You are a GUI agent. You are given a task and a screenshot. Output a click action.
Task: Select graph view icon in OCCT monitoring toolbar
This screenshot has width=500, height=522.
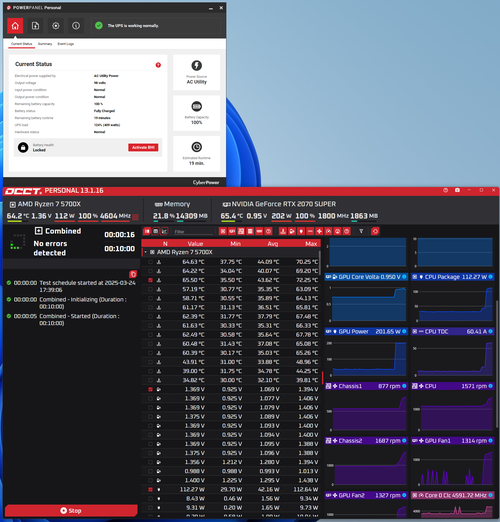pyautogui.click(x=164, y=231)
